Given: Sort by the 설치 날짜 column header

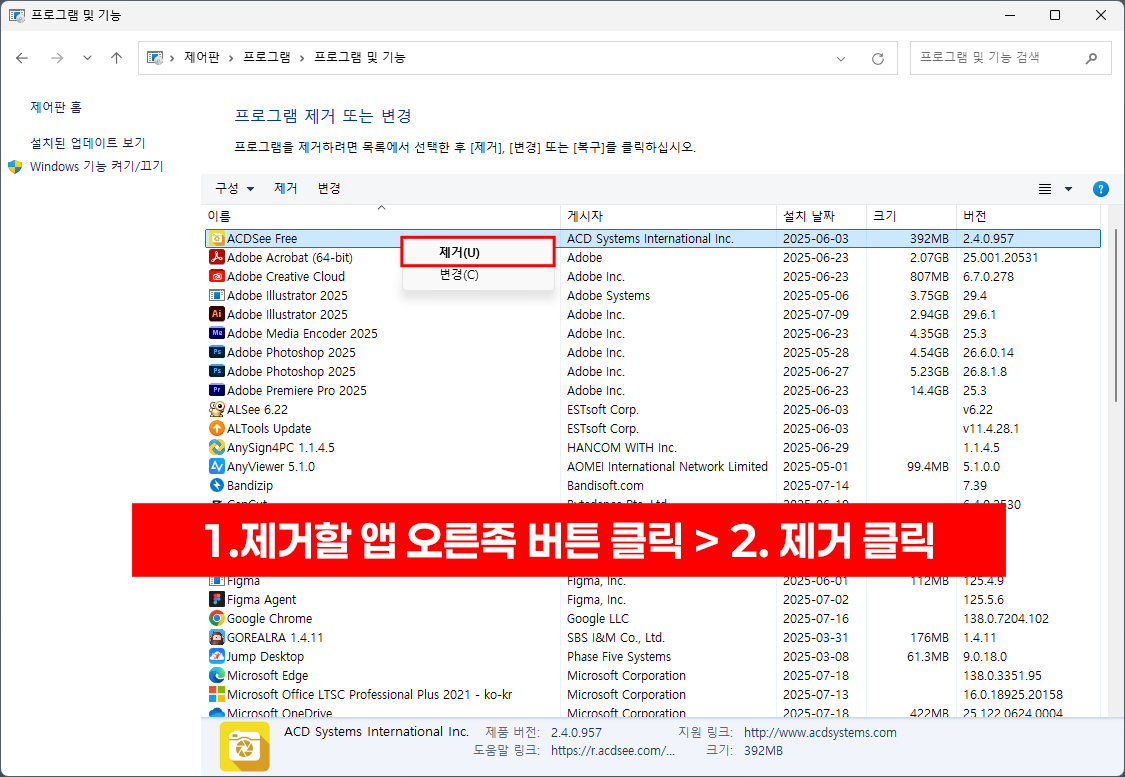Looking at the screenshot, I should [821, 216].
